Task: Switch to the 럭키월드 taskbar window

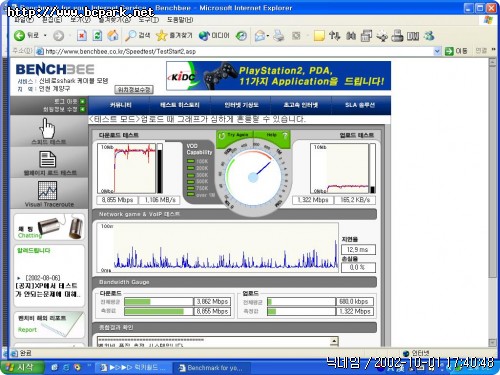Action: pos(133,368)
